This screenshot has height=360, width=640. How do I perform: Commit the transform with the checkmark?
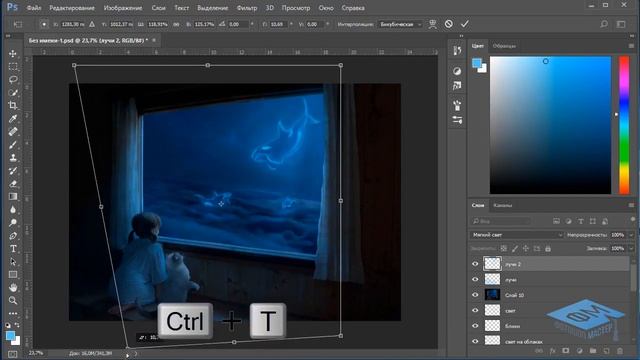464,24
